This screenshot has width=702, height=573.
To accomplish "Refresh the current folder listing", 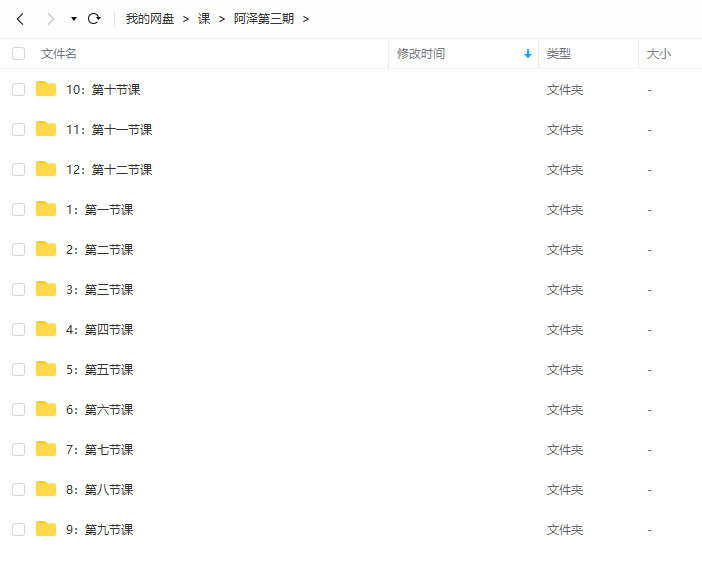I will pyautogui.click(x=94, y=19).
